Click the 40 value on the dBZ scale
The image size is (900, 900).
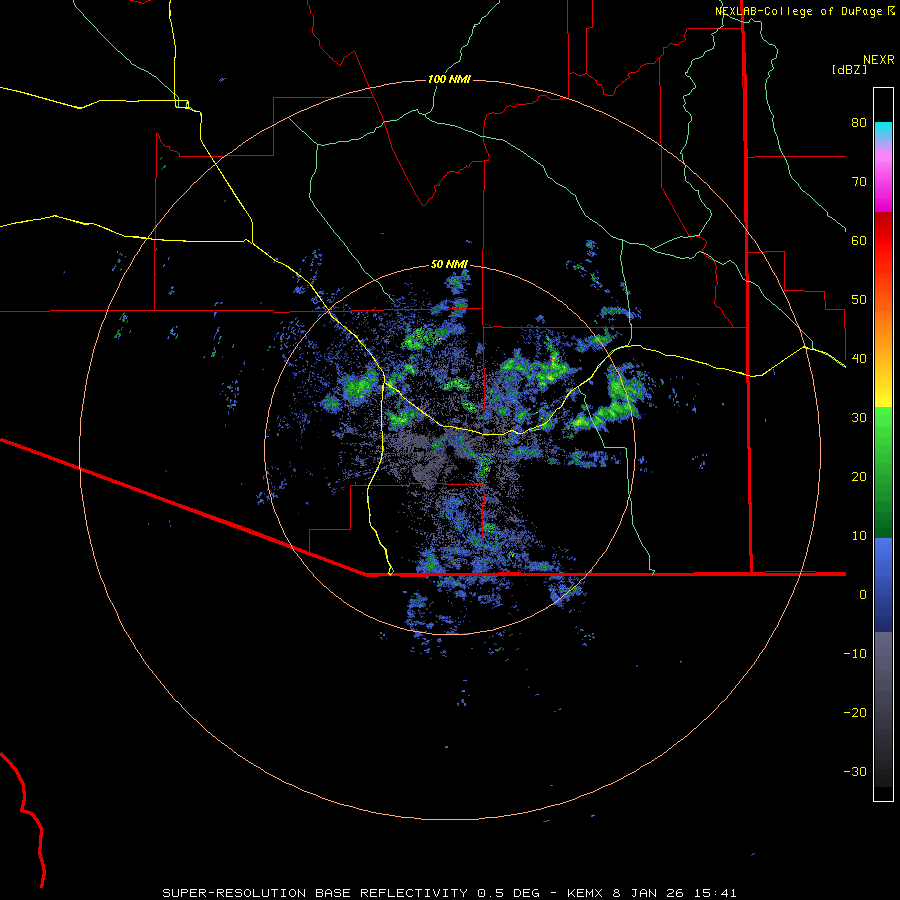click(x=859, y=359)
